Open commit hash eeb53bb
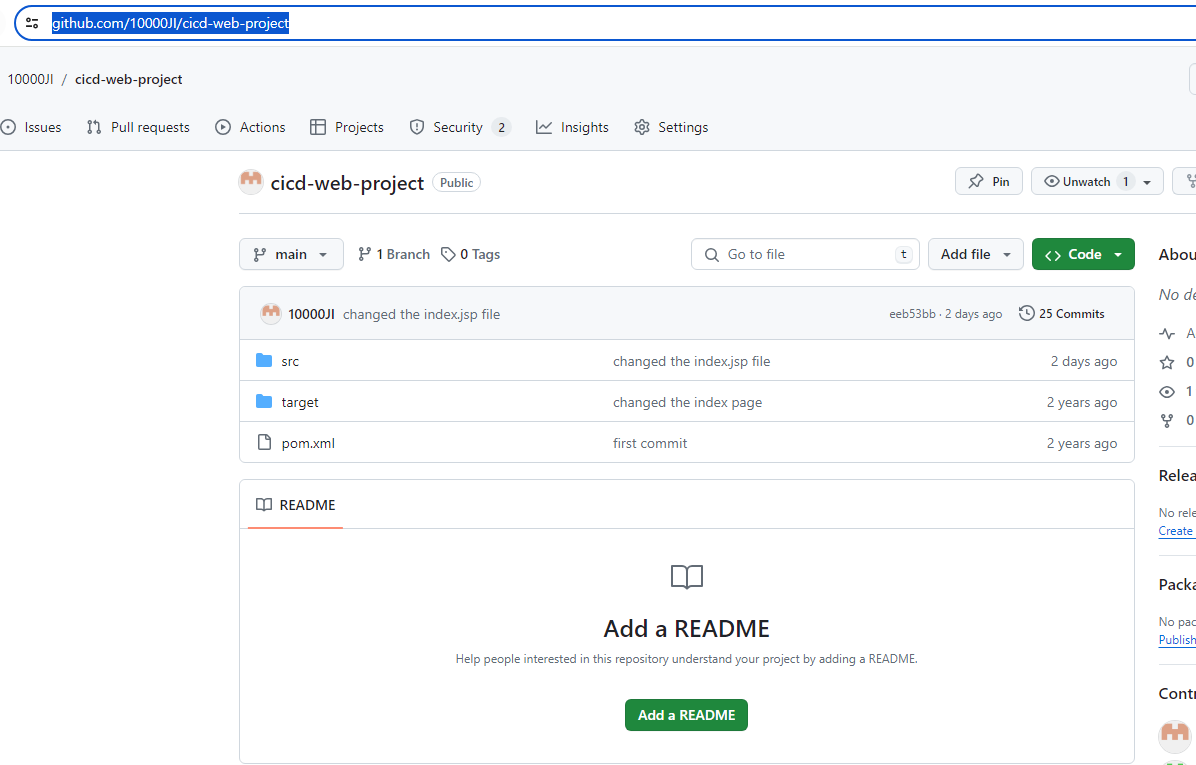Image resolution: width=1196 pixels, height=765 pixels. click(911, 314)
